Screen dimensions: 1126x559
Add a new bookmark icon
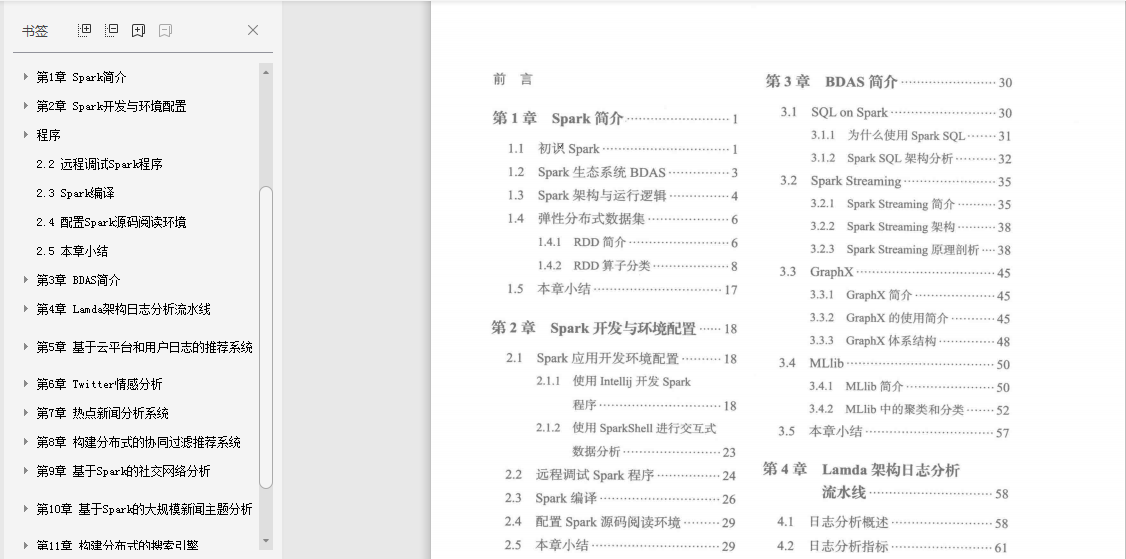click(x=139, y=30)
